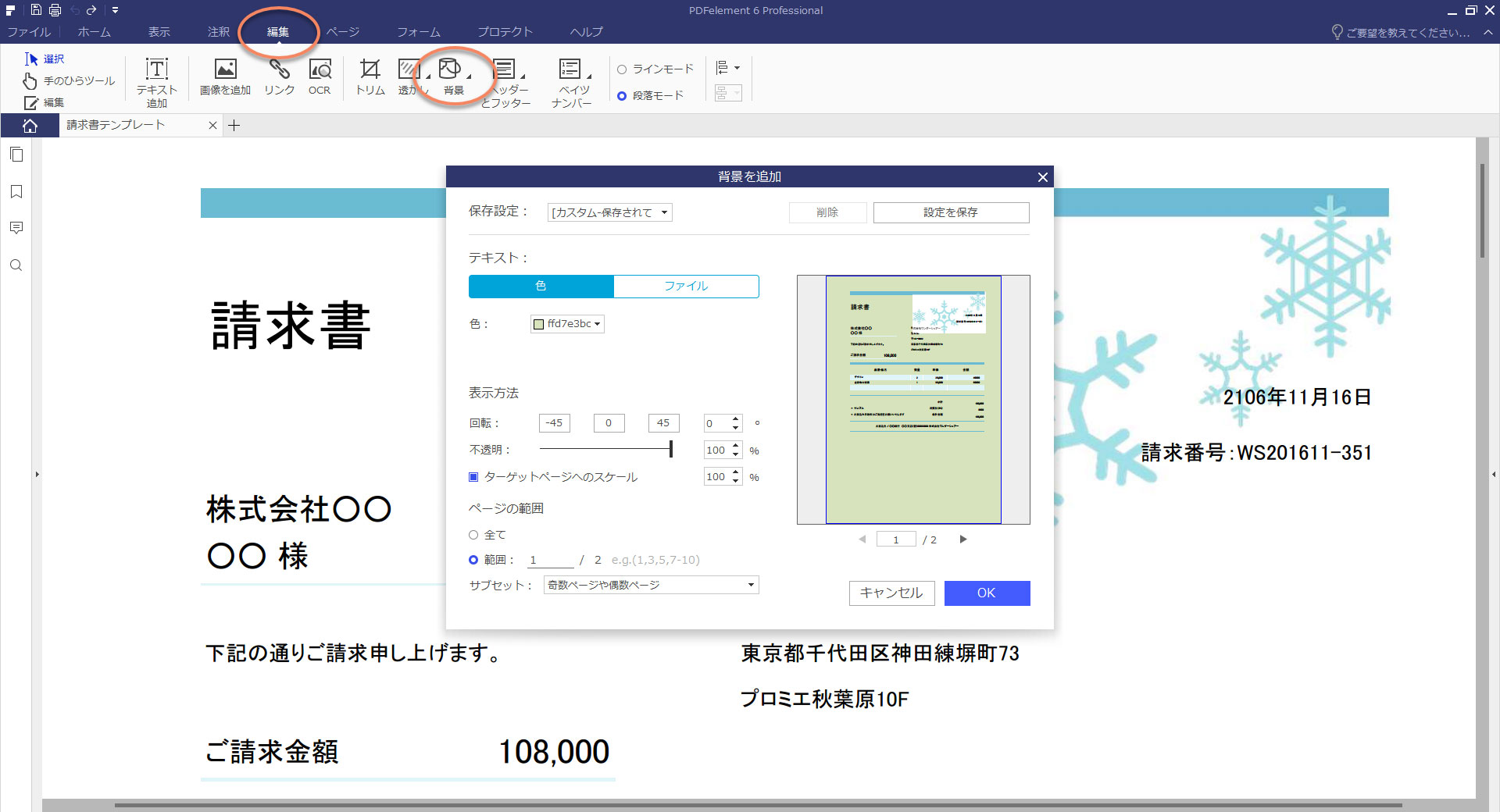Expand ベイツナンバー dropdown arrow
This screenshot has height=812, width=1500.
589,77
